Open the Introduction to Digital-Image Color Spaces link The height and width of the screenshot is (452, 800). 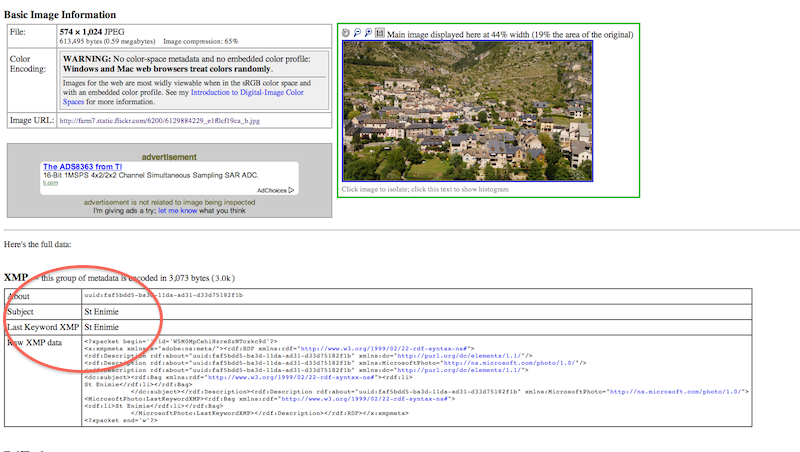[183, 97]
